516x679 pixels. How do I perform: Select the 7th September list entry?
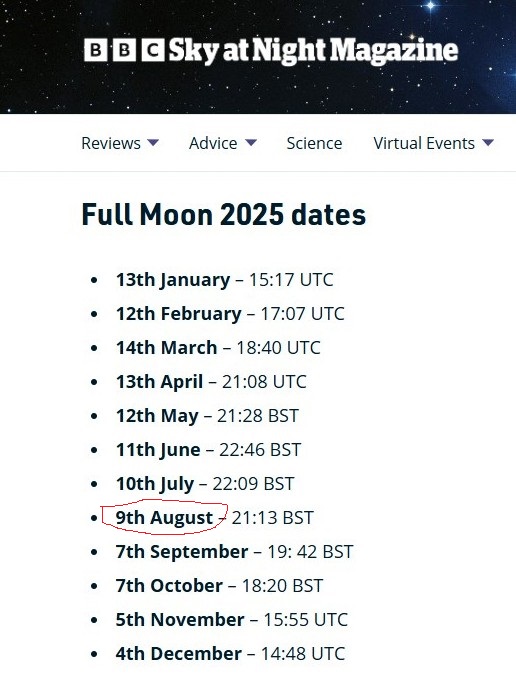[x=234, y=552]
